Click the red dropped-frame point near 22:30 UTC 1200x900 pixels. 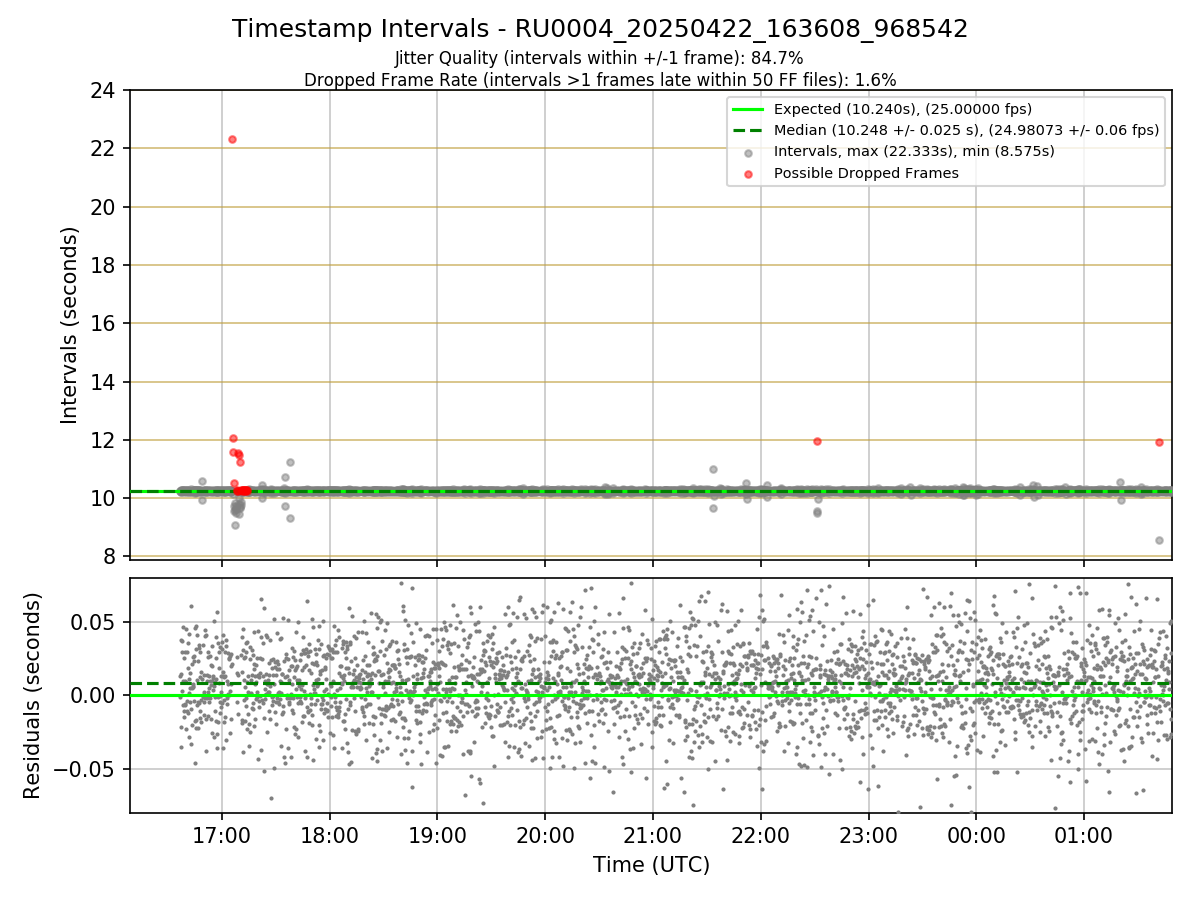point(817,441)
